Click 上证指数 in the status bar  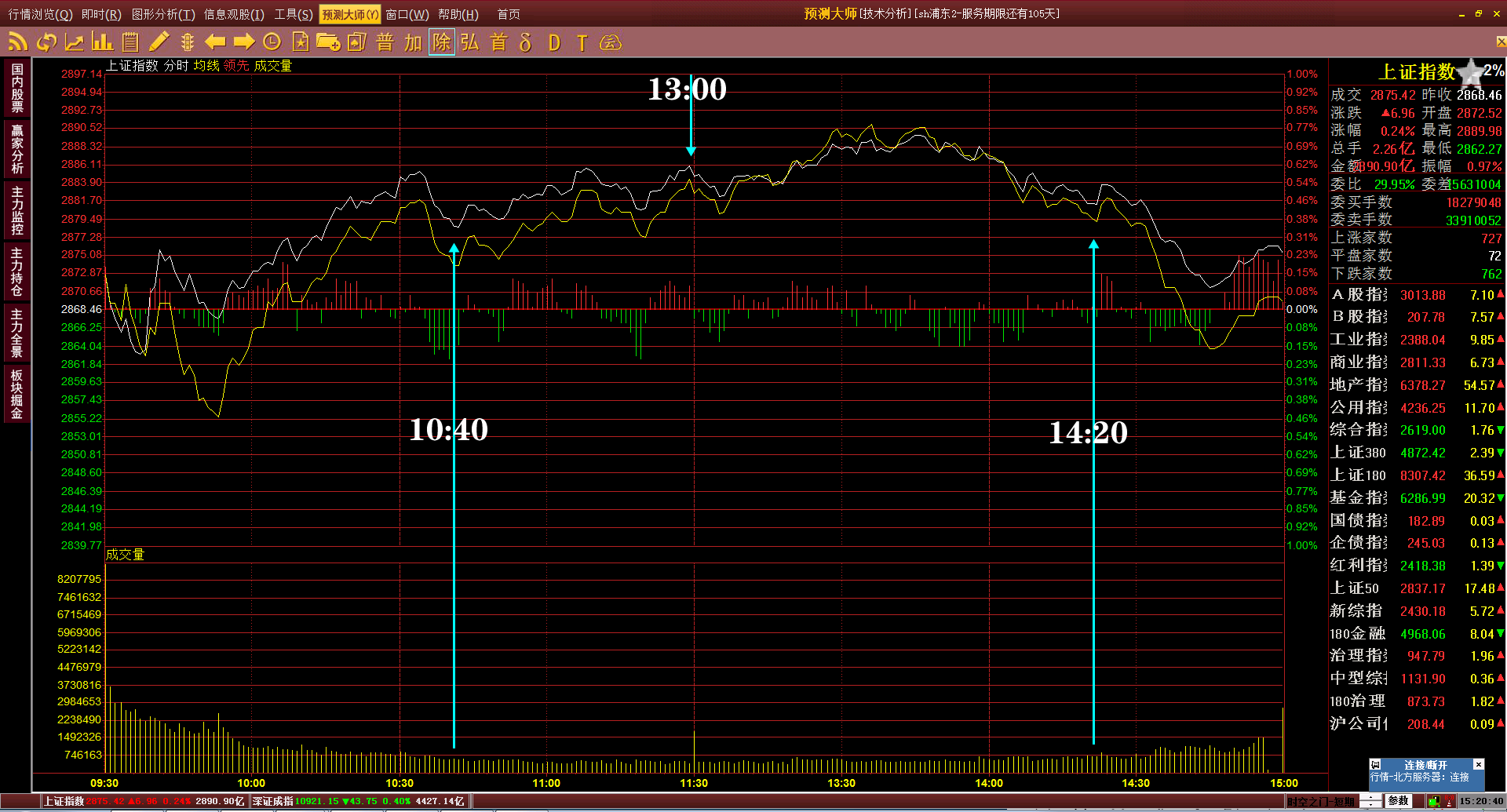click(63, 801)
